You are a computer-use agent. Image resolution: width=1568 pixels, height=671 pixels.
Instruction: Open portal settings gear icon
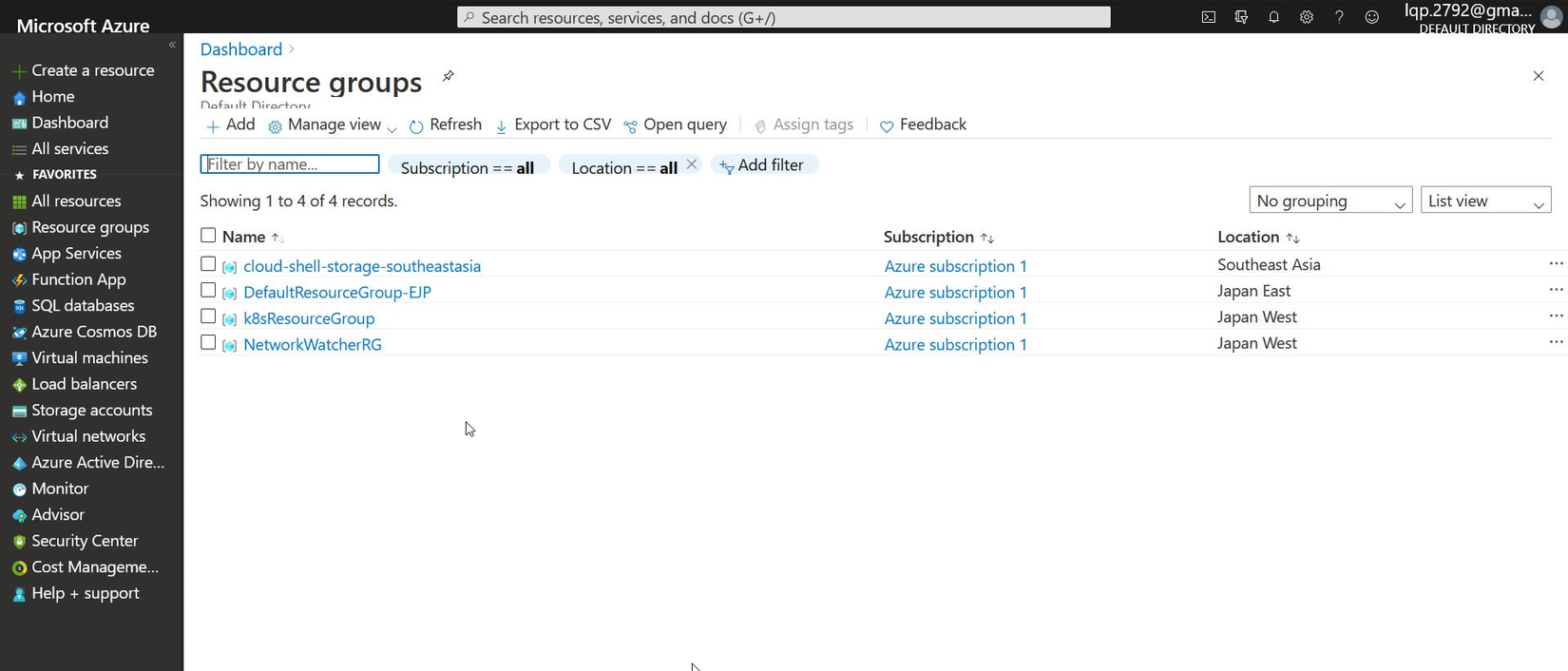1307,17
